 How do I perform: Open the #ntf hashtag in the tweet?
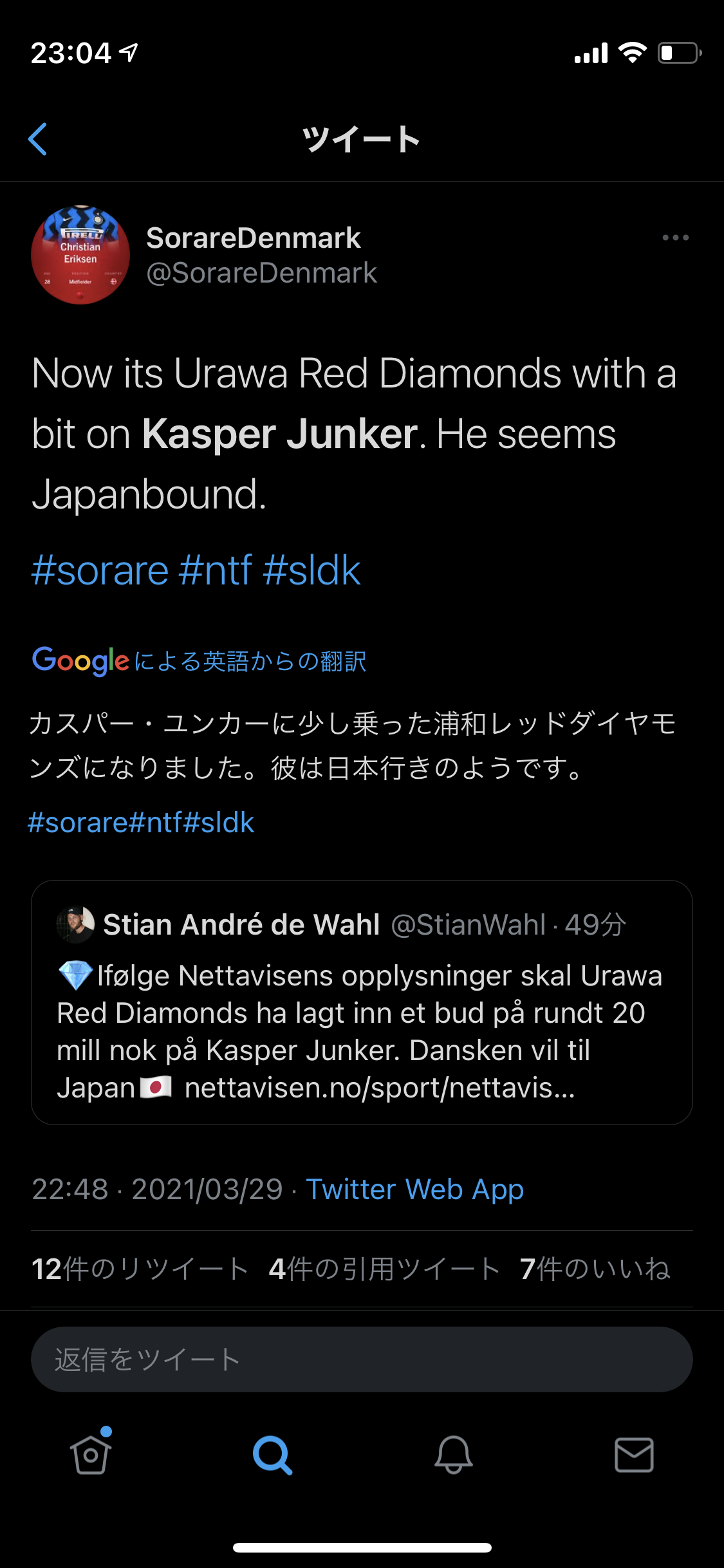[216, 570]
